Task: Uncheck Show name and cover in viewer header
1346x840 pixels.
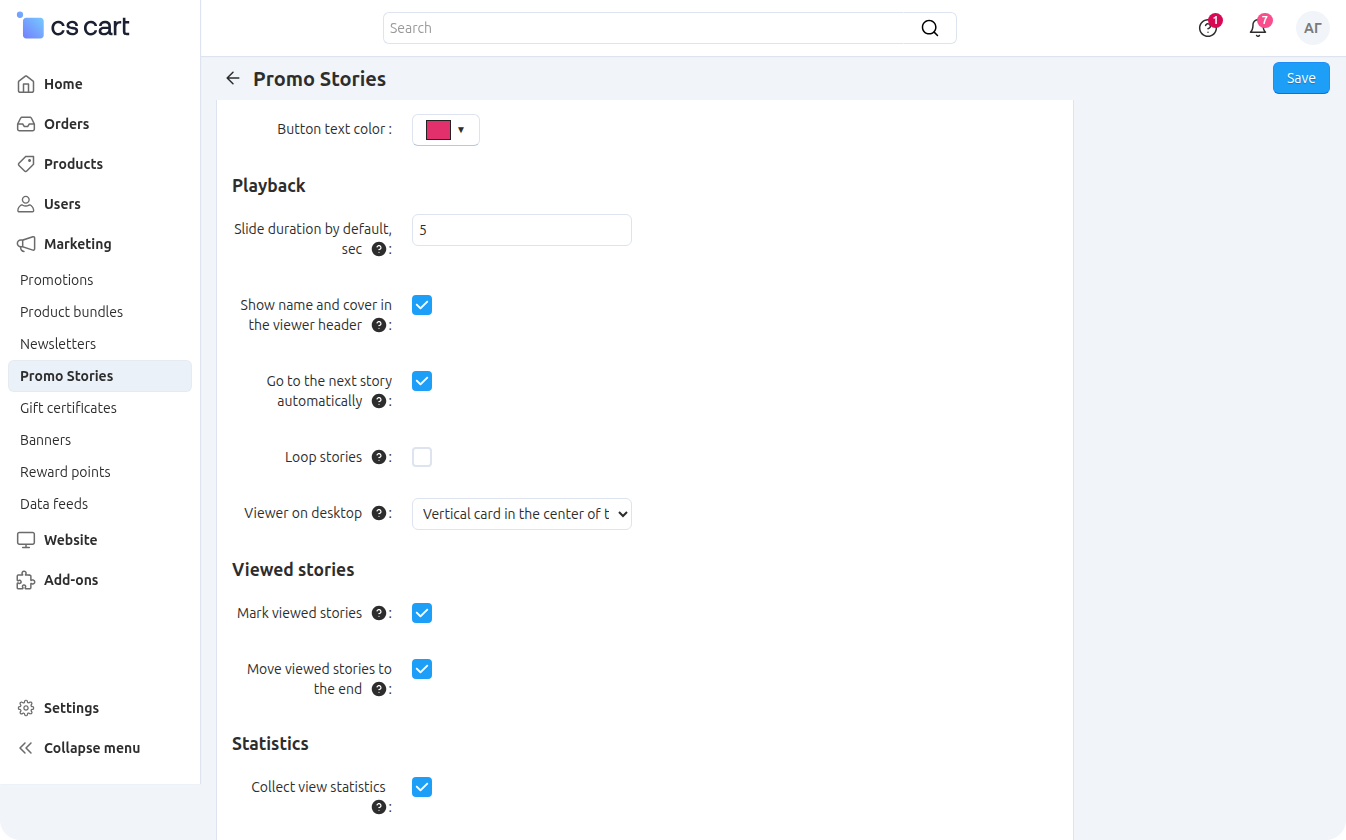Action: (422, 305)
